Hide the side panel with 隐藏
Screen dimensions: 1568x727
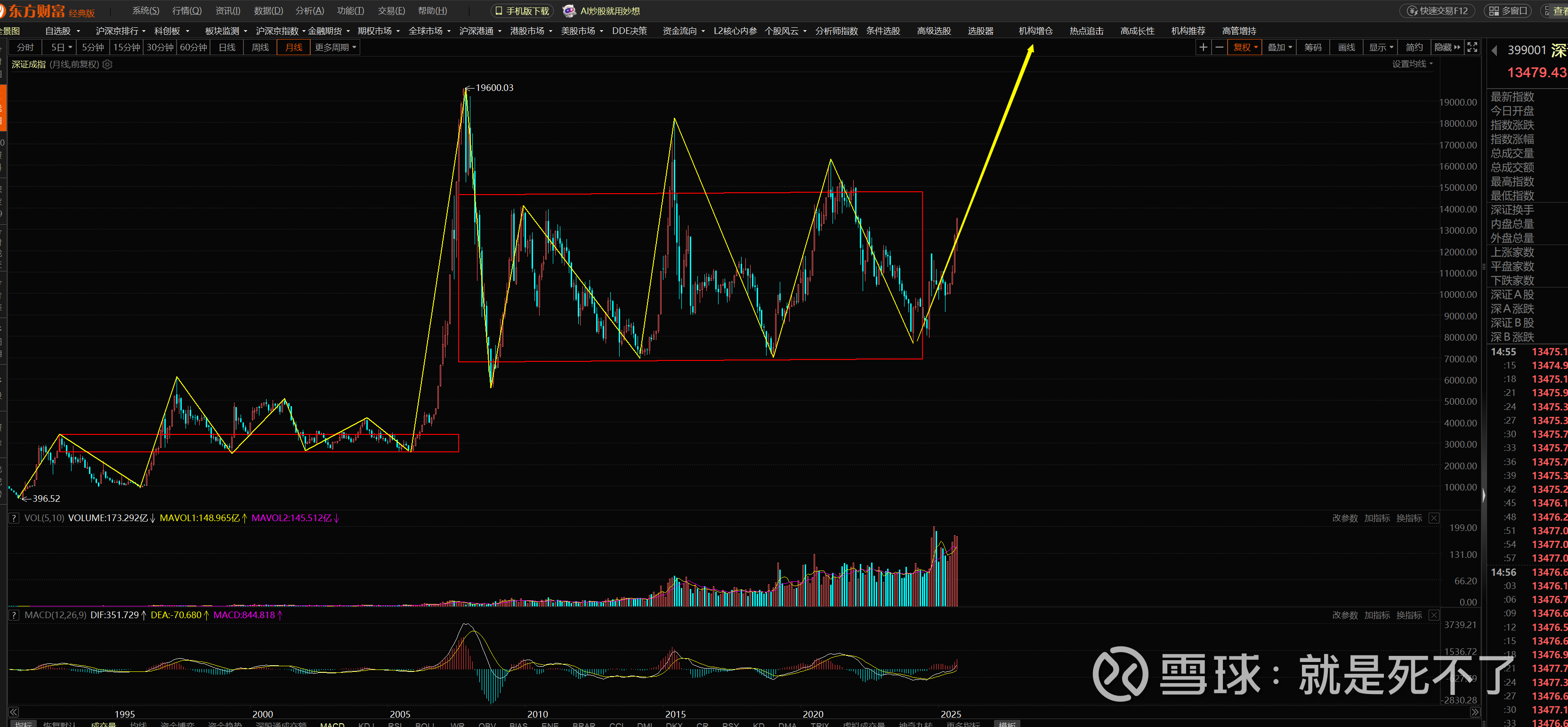click(x=1446, y=48)
